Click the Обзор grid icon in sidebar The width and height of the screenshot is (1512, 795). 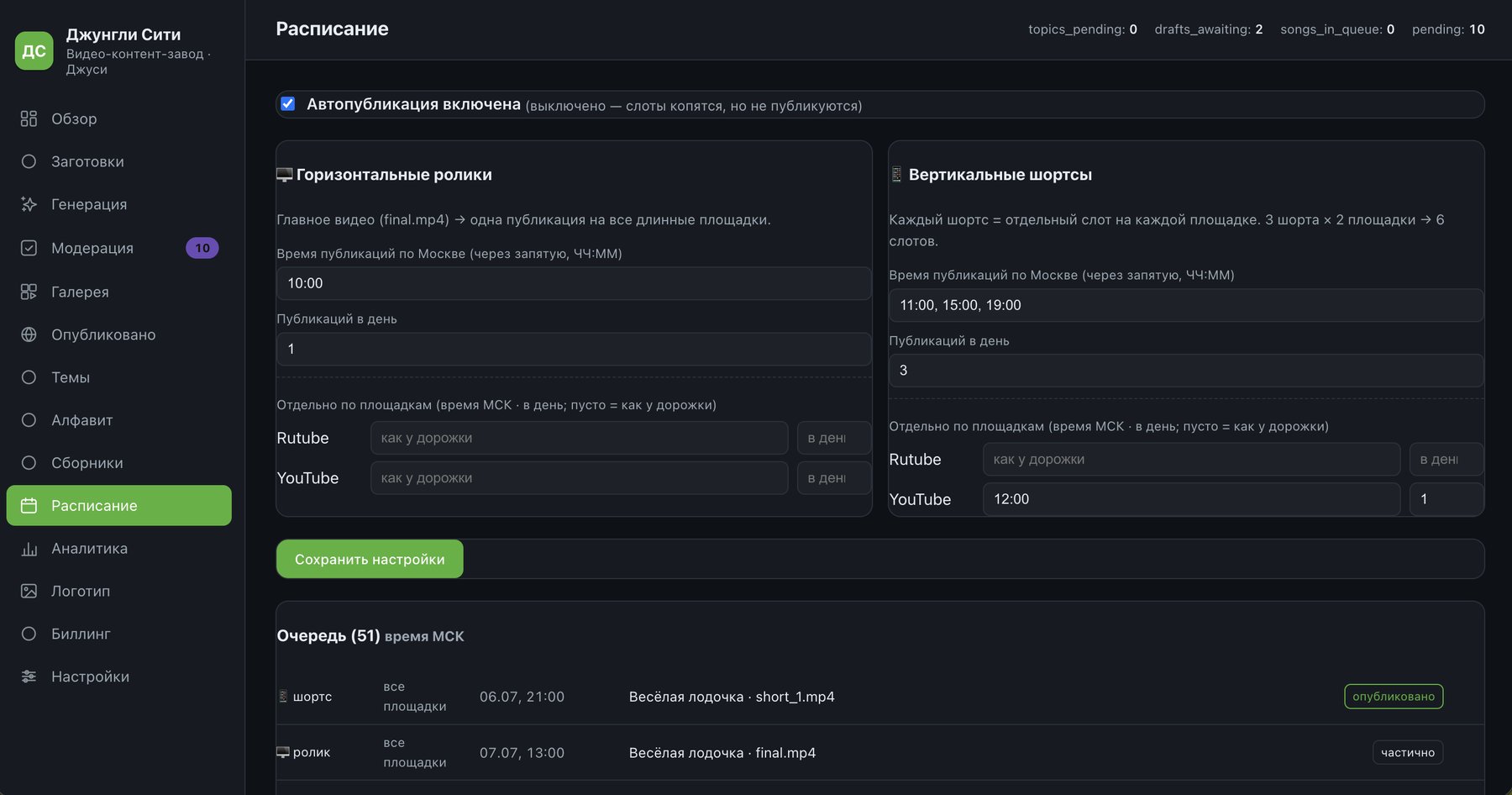[x=29, y=118]
